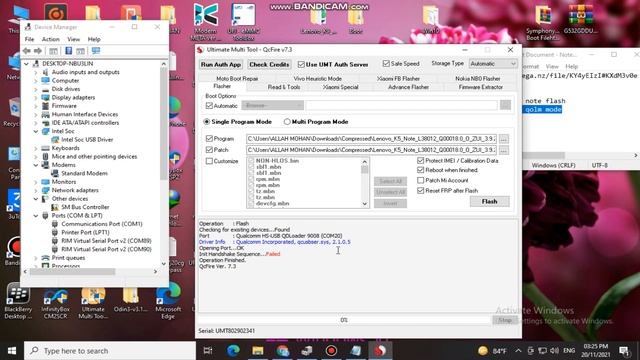Toggle Automatic boot option checkbox
This screenshot has height=360, width=640.
pyautogui.click(x=209, y=106)
